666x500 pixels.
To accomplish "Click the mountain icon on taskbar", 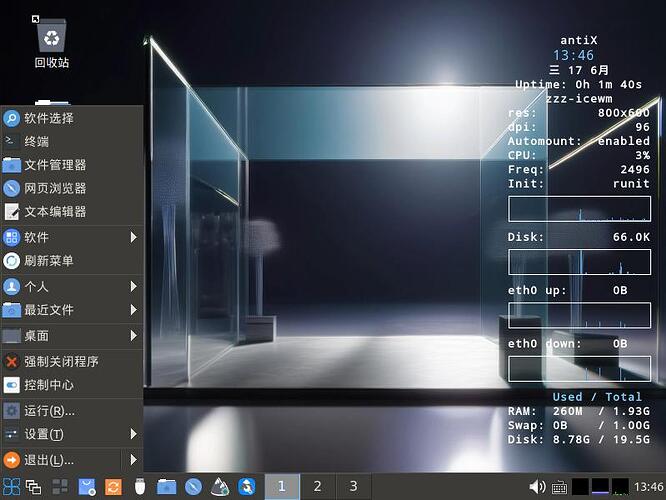I will pyautogui.click(x=220, y=487).
